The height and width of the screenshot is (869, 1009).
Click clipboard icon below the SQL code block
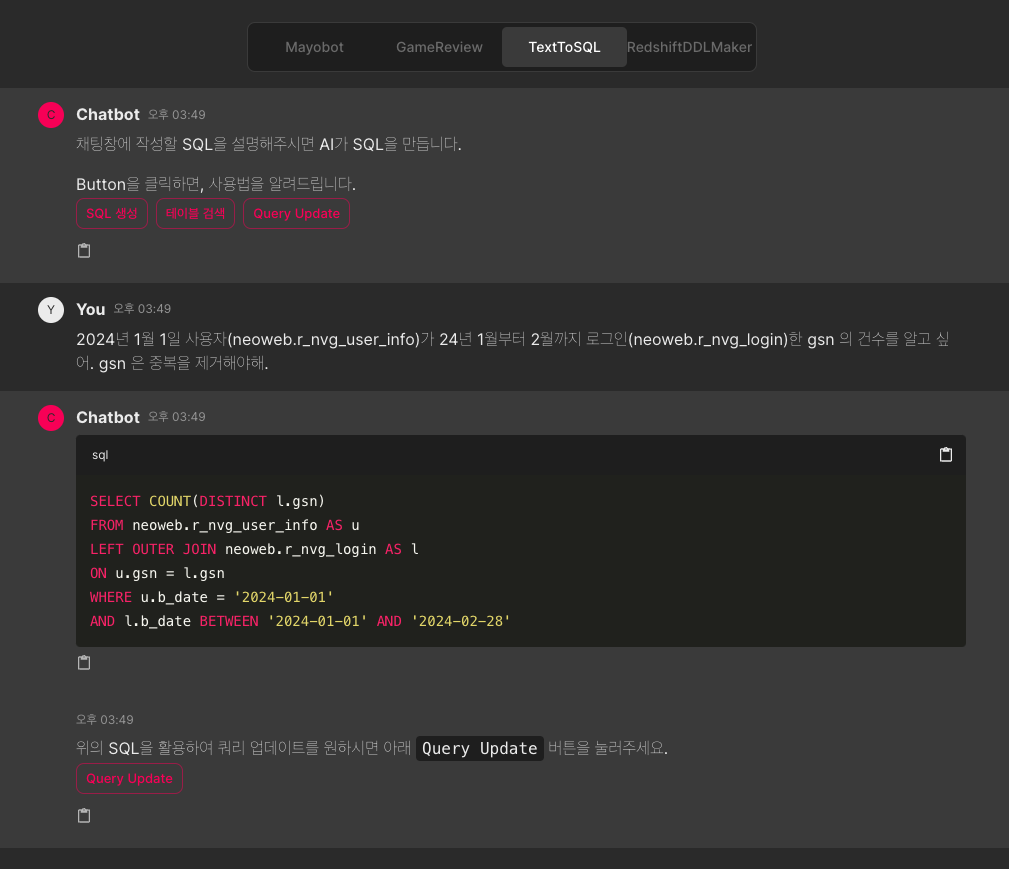pyautogui.click(x=84, y=662)
